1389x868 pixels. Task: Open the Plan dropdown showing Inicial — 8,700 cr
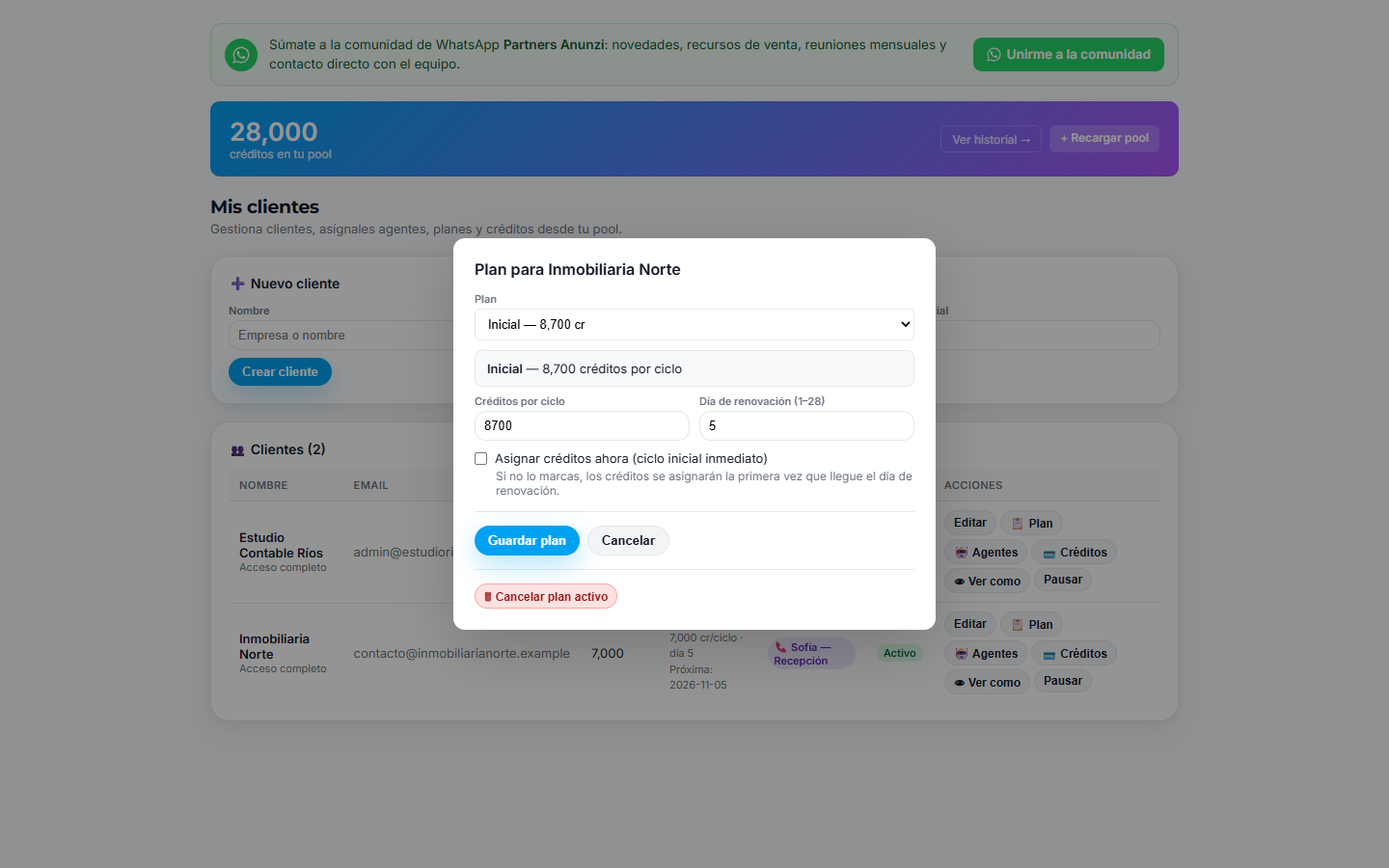694,325
